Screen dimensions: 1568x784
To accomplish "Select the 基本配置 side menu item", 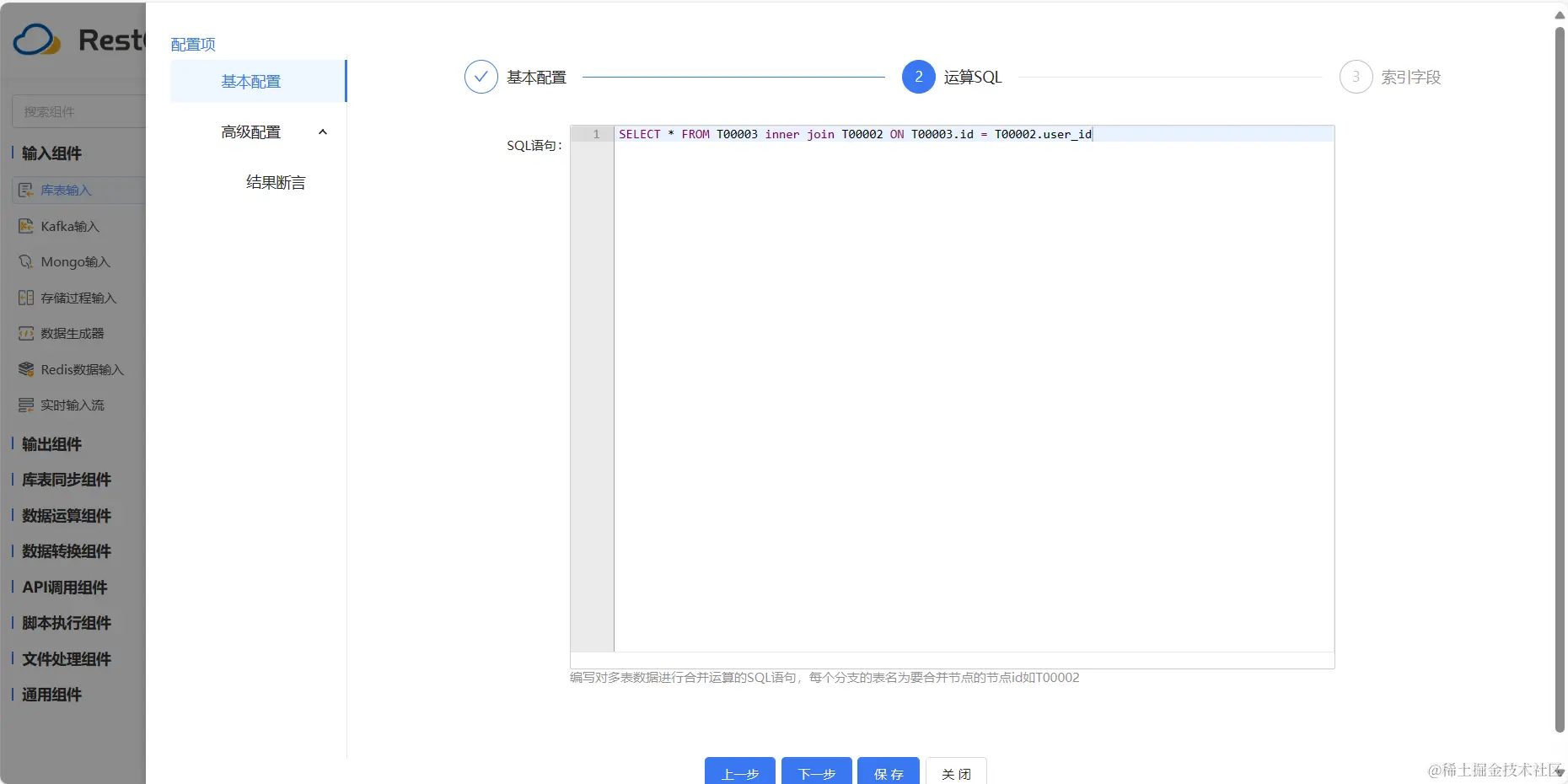I will 258,82.
